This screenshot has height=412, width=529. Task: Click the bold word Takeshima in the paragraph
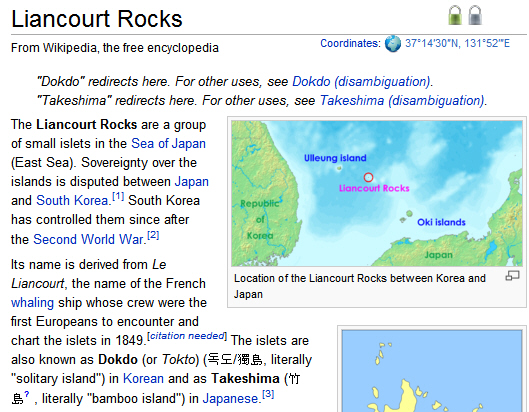click(x=245, y=379)
